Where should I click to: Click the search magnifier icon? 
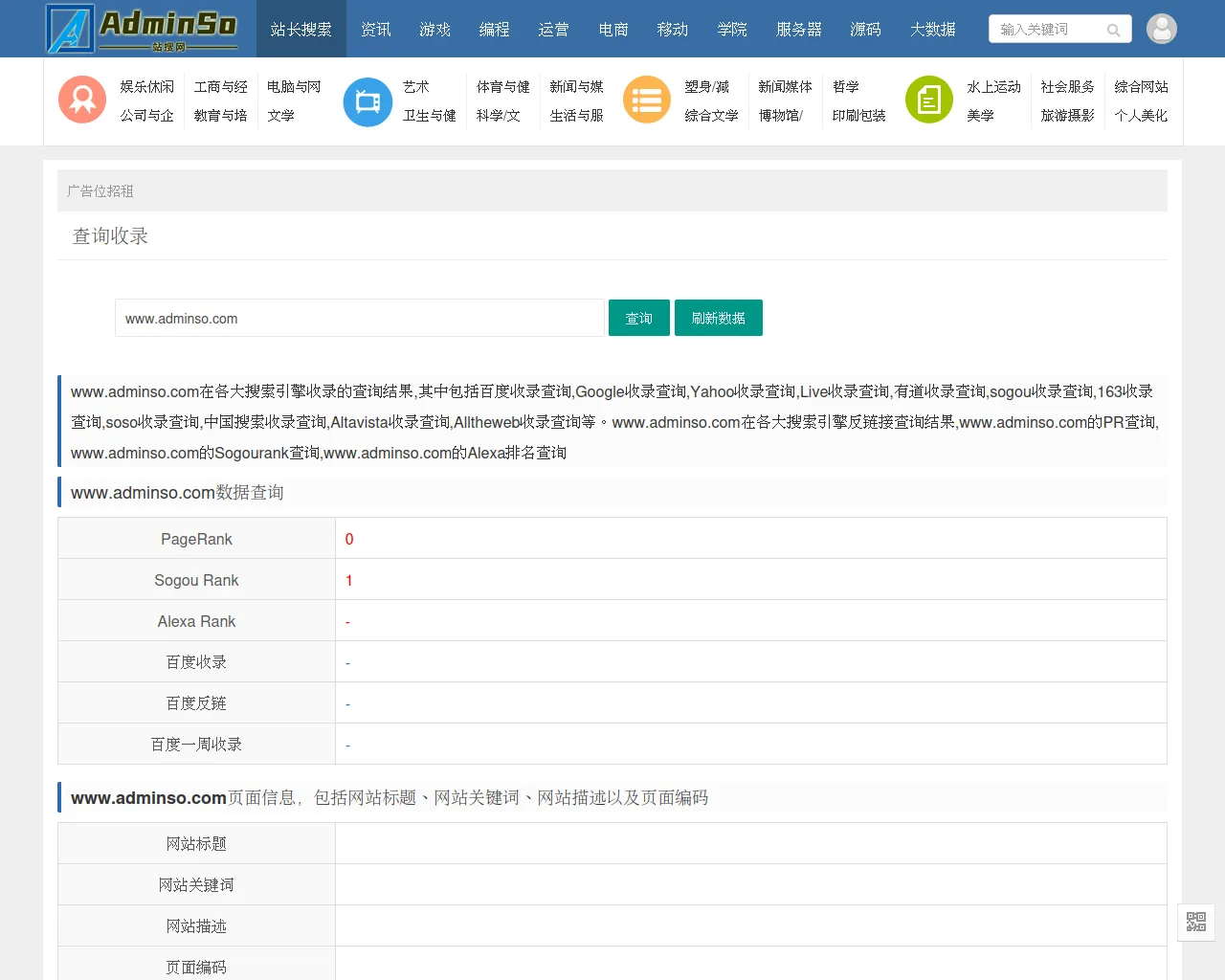[x=1113, y=30]
